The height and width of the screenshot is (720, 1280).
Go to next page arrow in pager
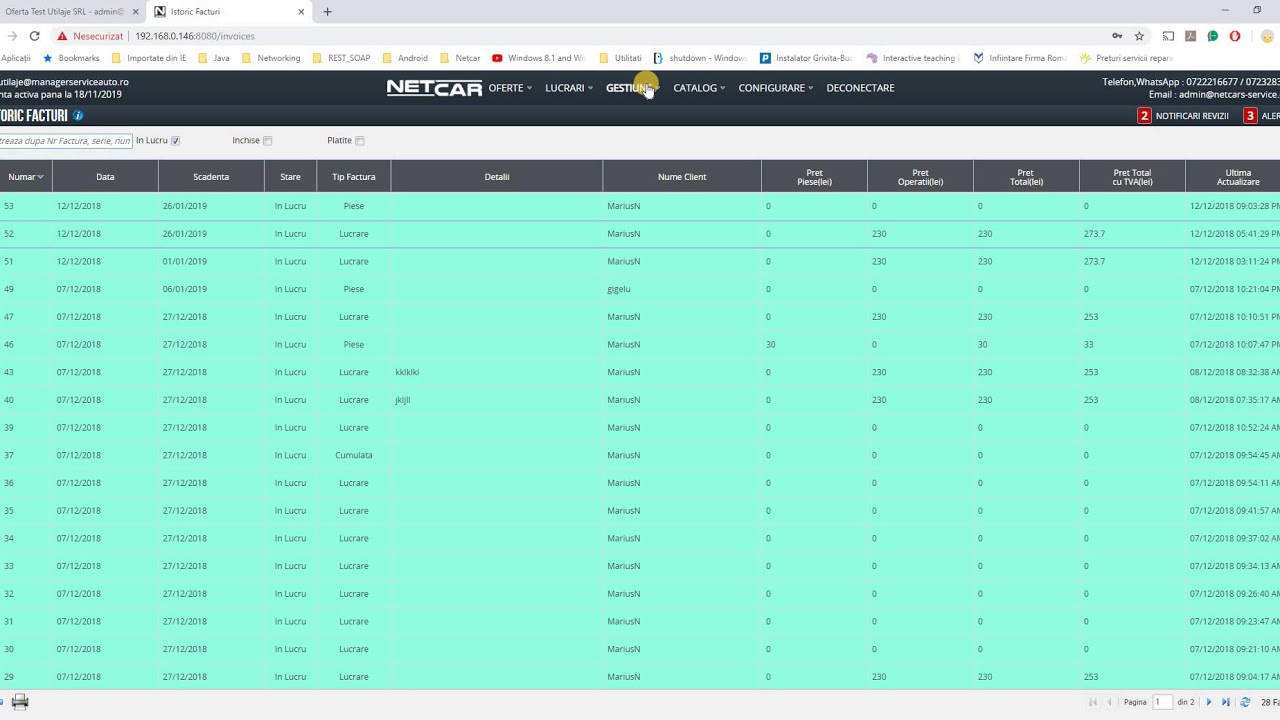tap(1209, 702)
